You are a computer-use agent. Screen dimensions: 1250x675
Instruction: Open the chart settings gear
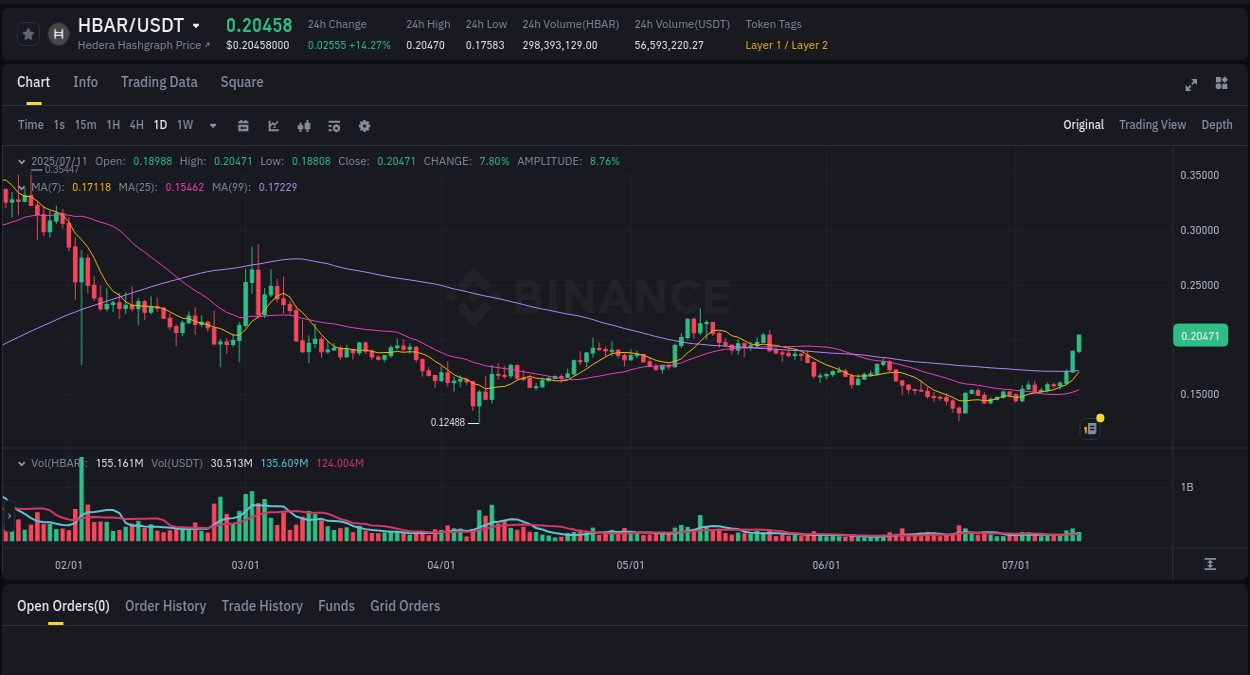coord(364,125)
